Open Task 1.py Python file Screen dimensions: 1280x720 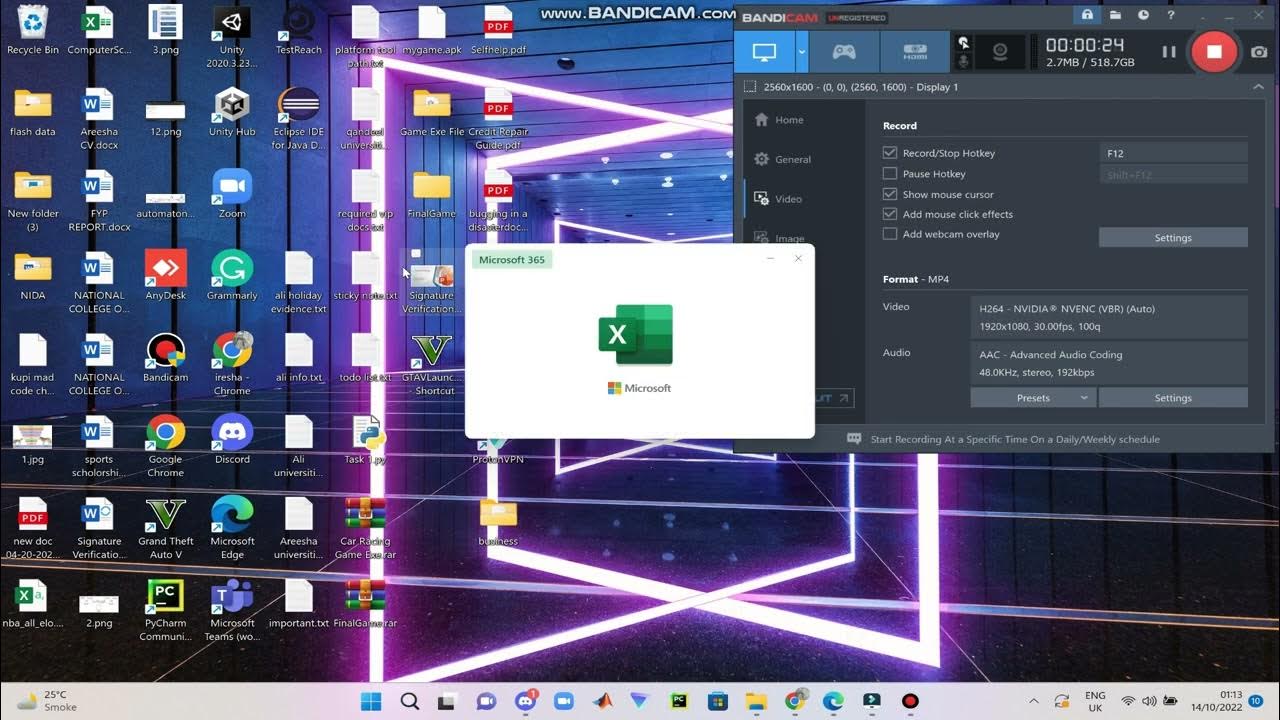pyautogui.click(x=365, y=440)
